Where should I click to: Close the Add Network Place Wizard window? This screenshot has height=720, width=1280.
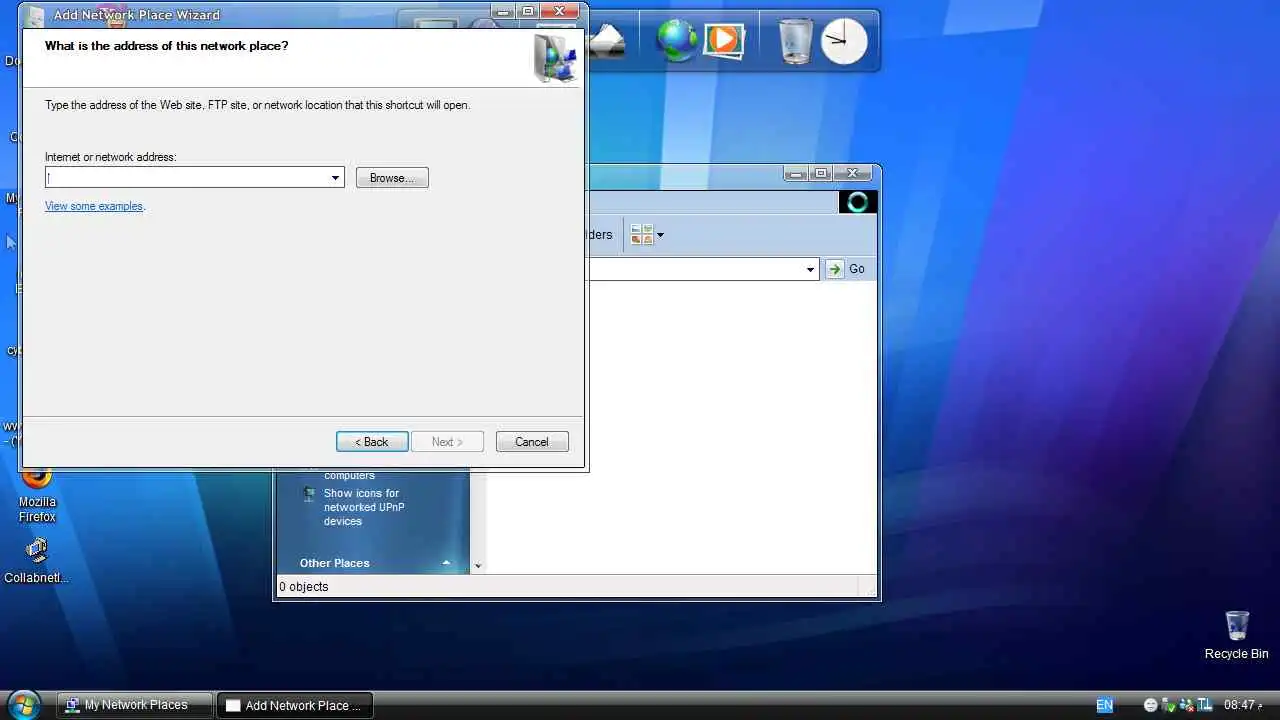tap(560, 11)
